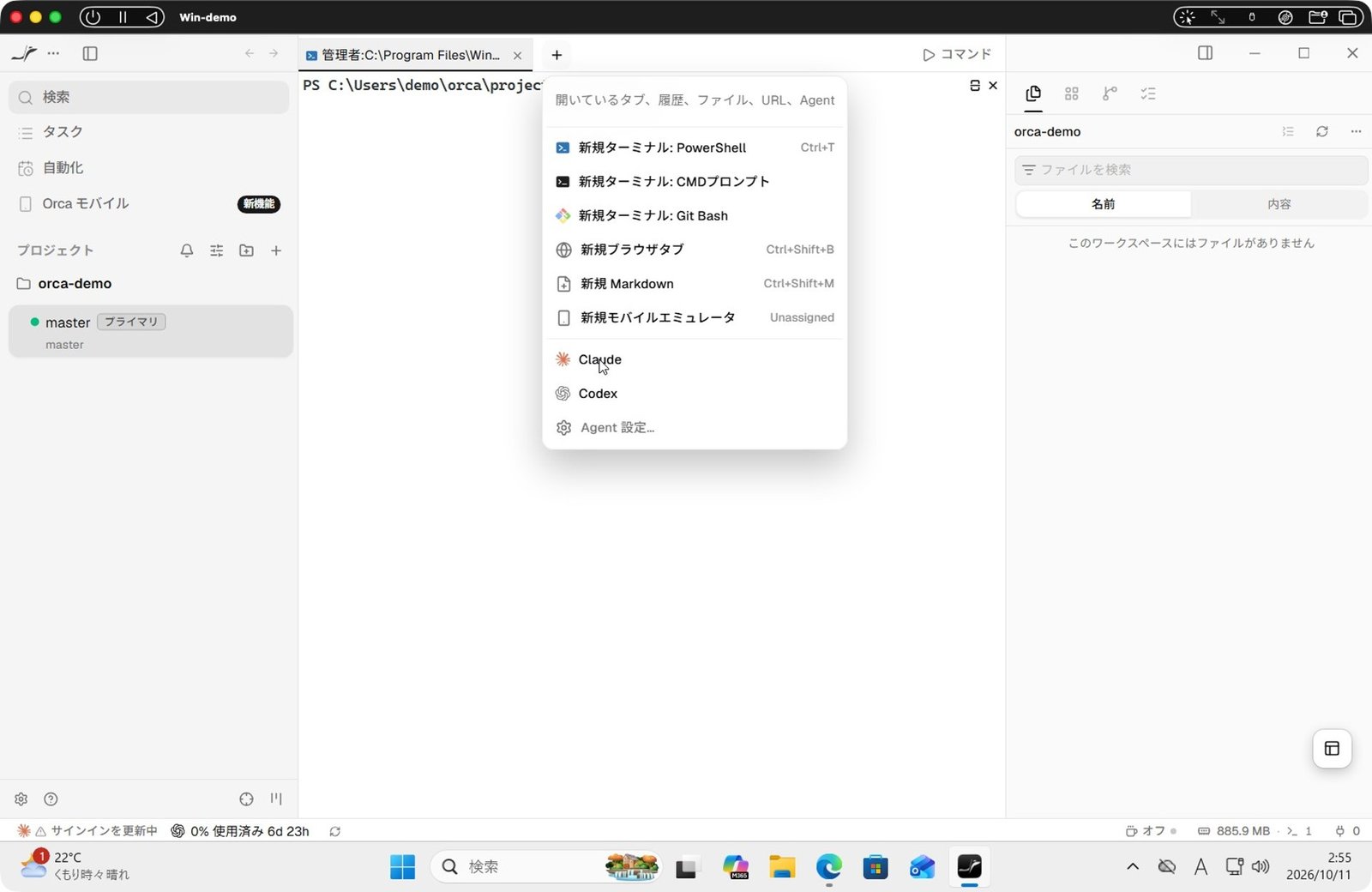Image resolution: width=1372 pixels, height=892 pixels.
Task: Focus the 検索 search field in sidebar
Action: tap(149, 97)
